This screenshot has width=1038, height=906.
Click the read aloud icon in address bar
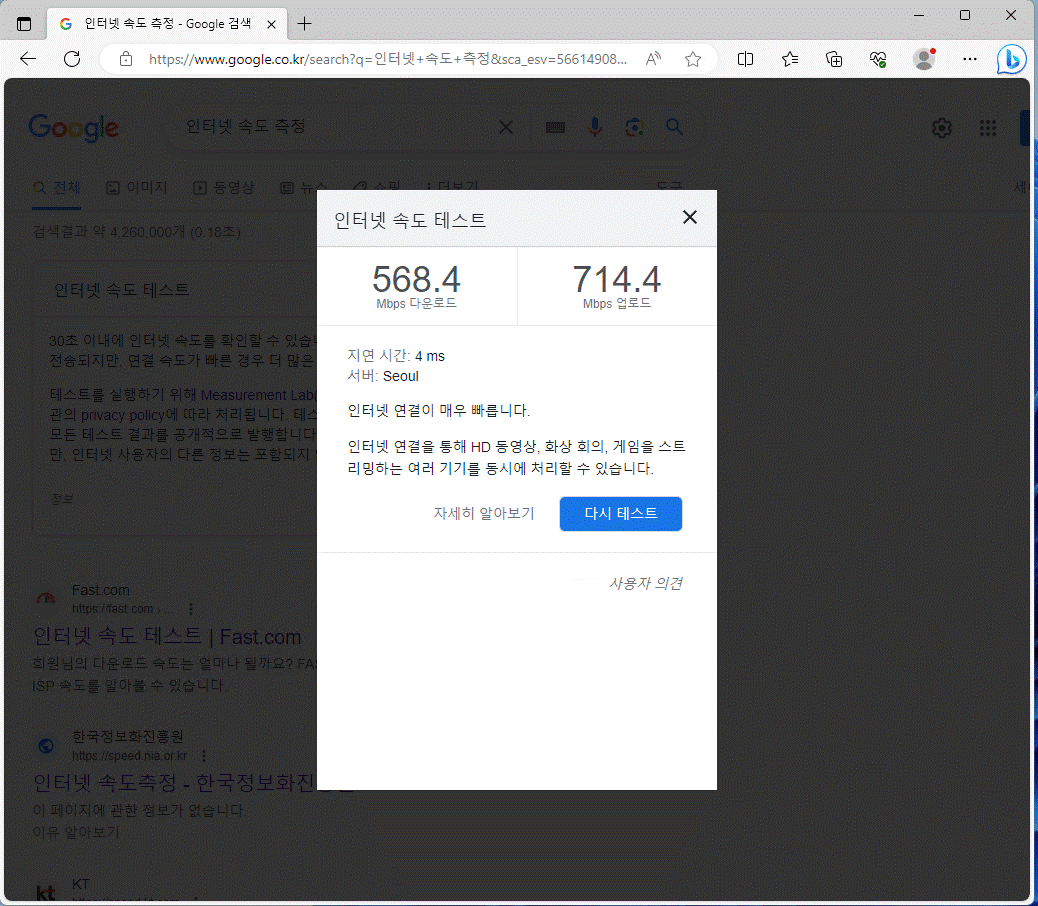click(x=653, y=59)
